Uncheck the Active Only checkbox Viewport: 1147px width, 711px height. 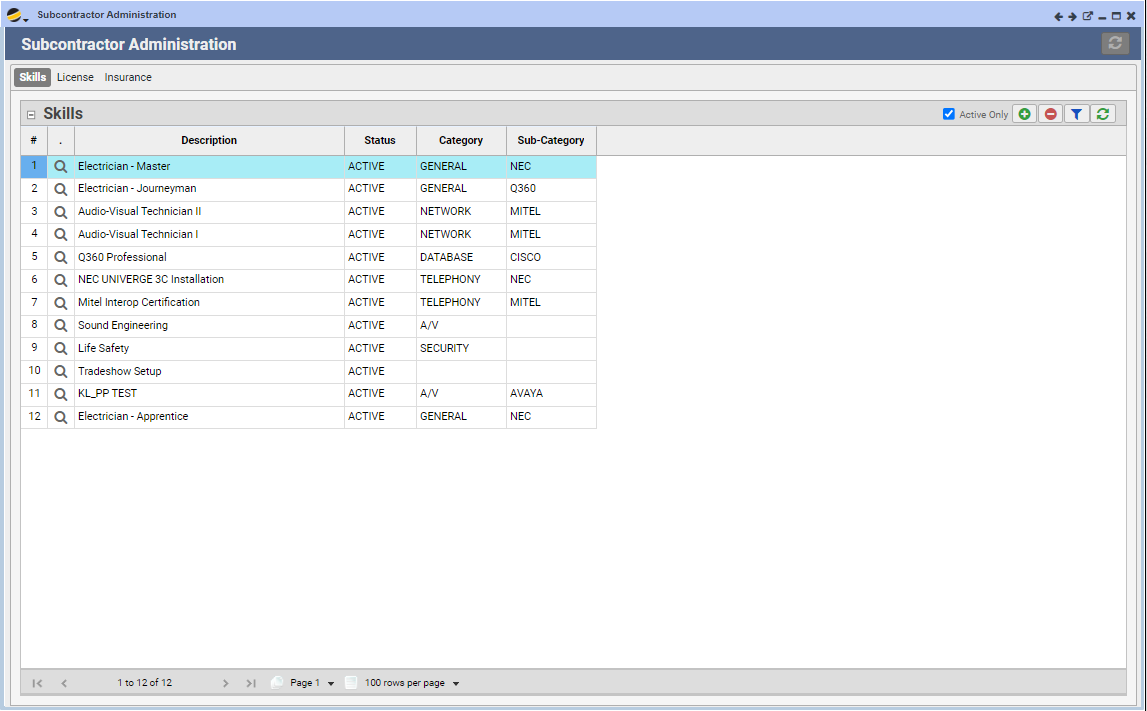pyautogui.click(x=949, y=114)
